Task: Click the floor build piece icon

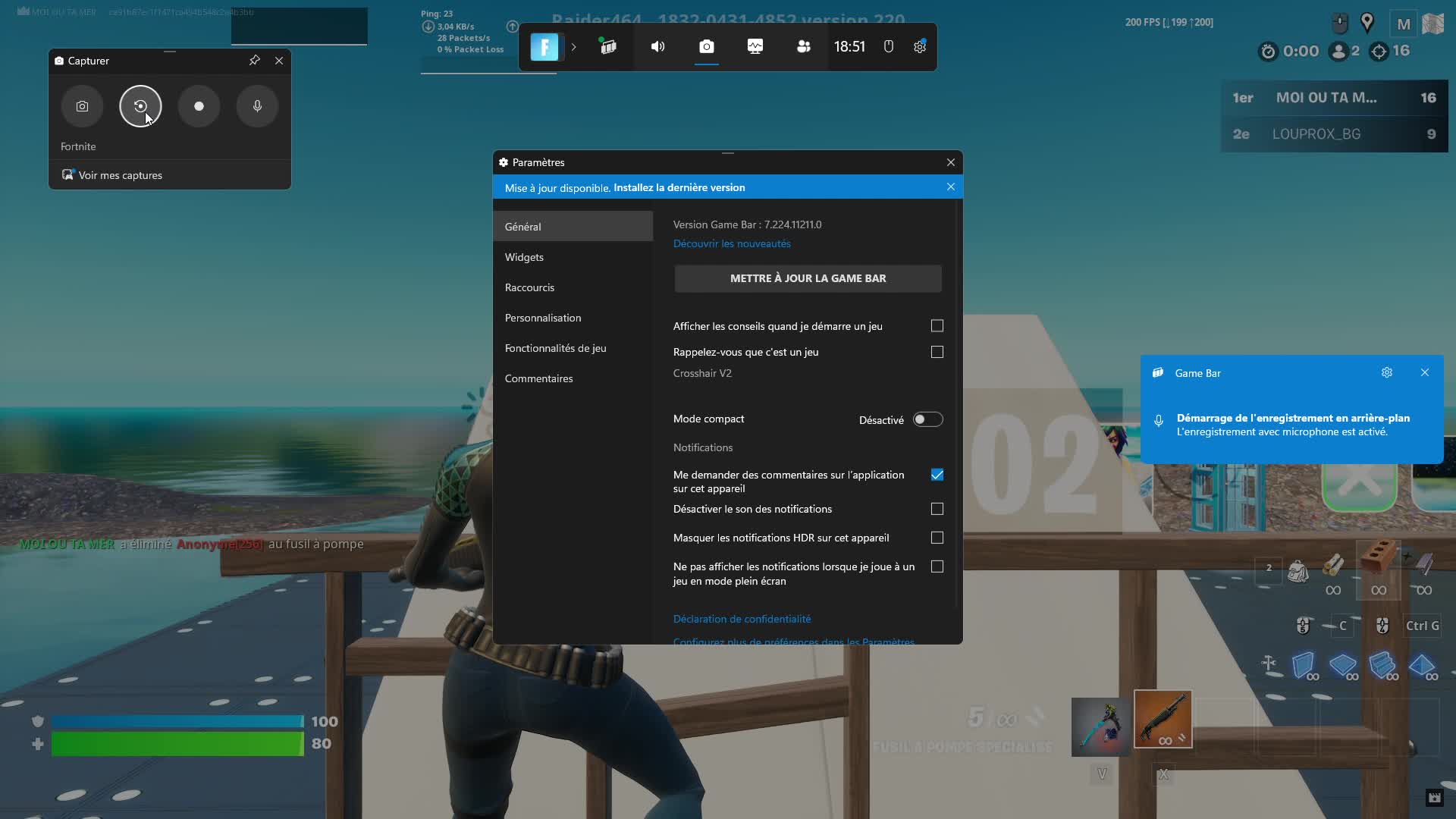Action: click(x=1342, y=666)
